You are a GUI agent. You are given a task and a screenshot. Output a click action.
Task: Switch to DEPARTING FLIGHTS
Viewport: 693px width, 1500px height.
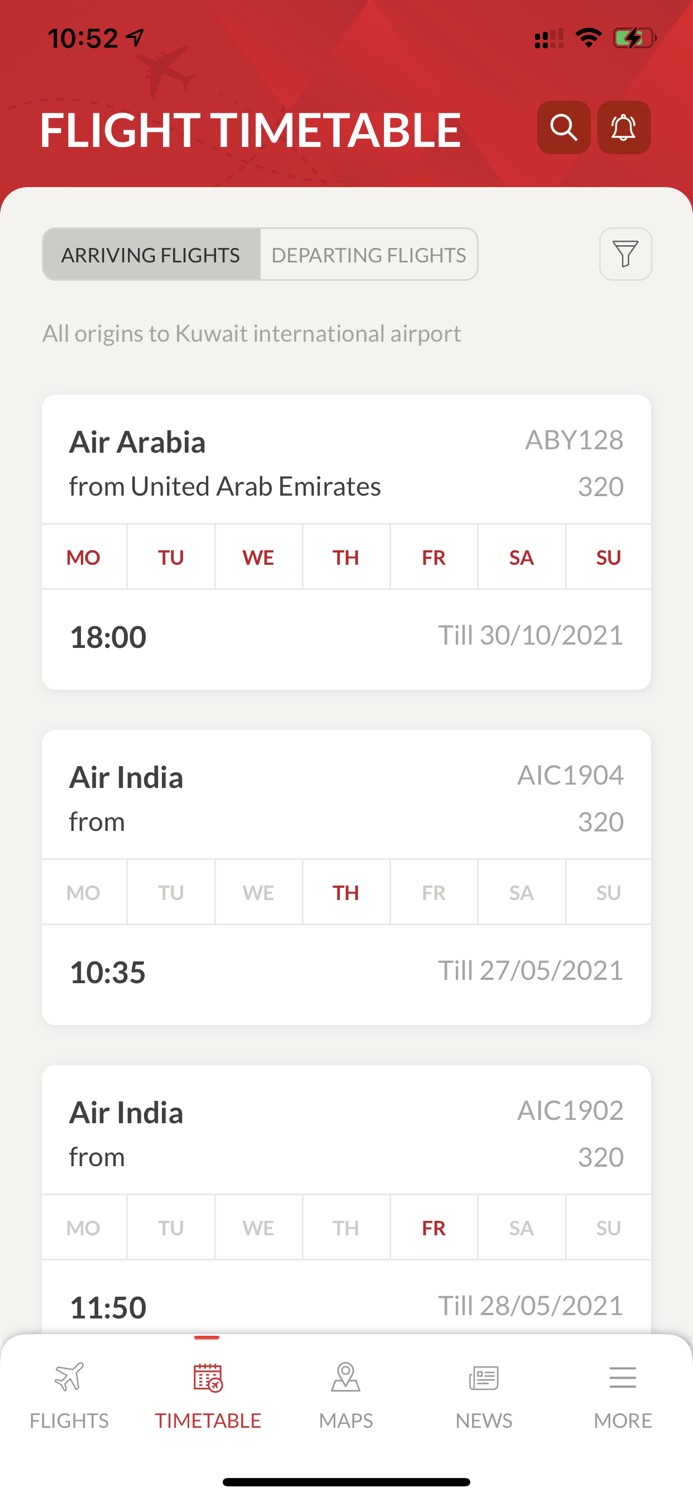pos(368,253)
